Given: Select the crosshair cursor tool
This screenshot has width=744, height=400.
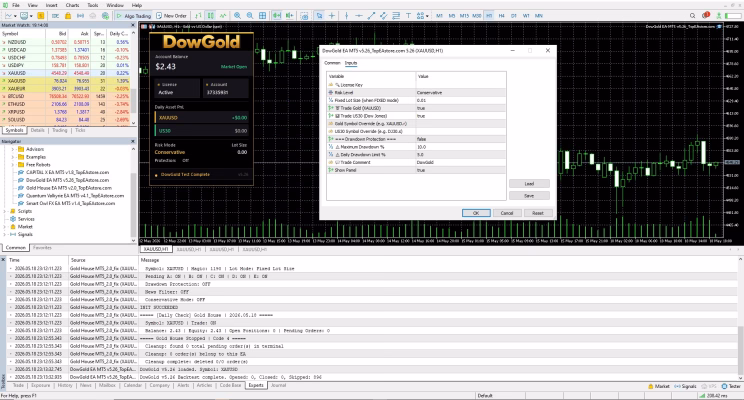Looking at the screenshot, I should point(332,16).
